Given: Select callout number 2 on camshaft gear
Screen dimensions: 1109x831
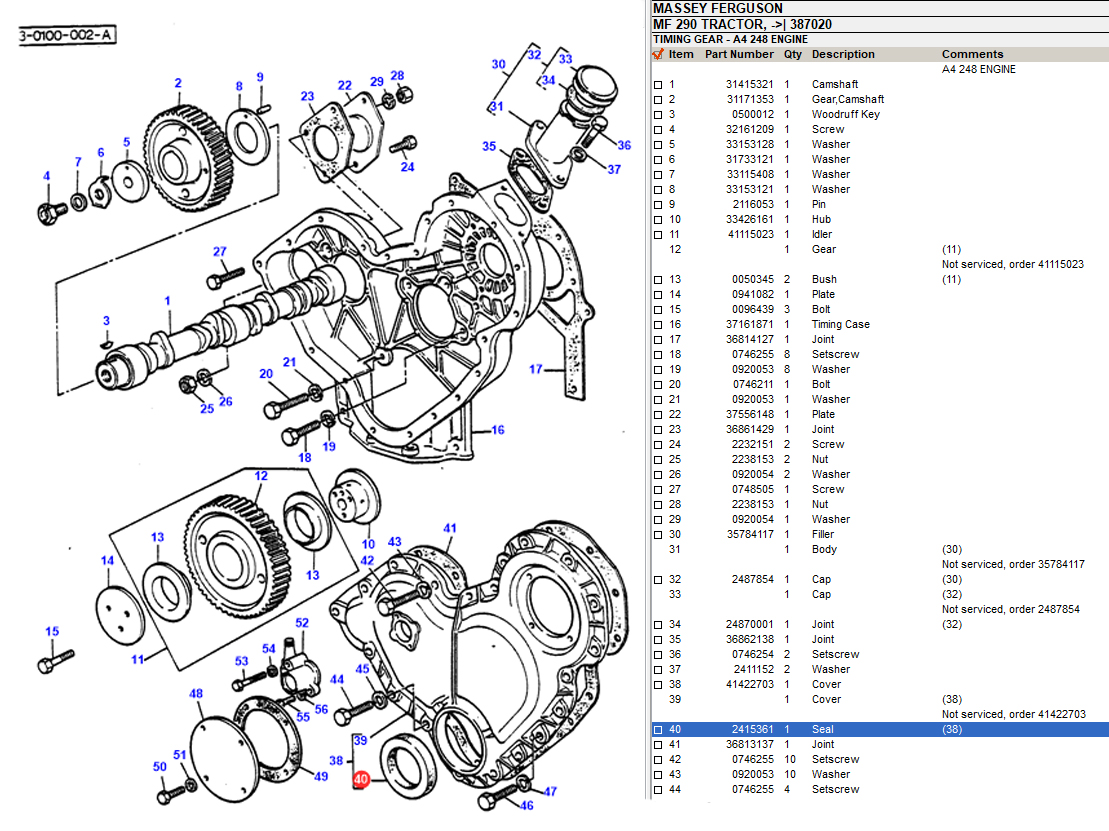Looking at the screenshot, I should click(x=178, y=84).
